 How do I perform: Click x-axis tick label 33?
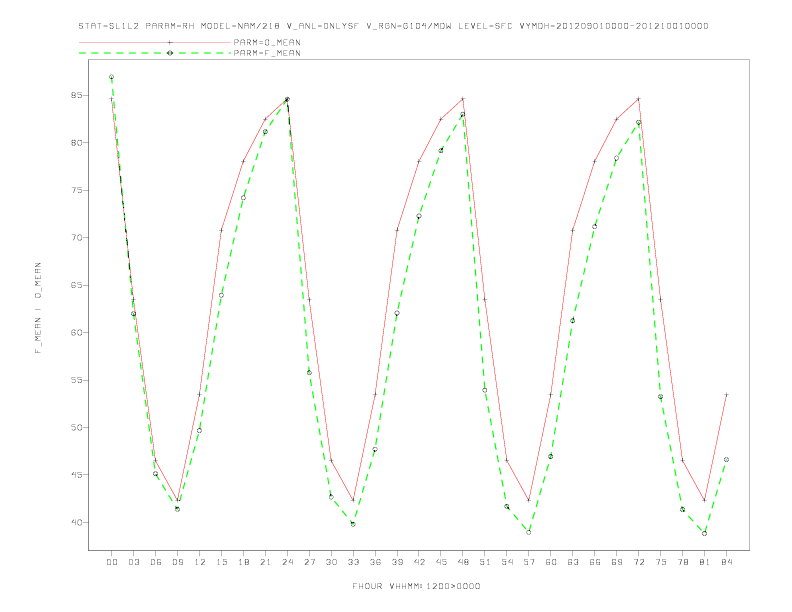[x=353, y=562]
